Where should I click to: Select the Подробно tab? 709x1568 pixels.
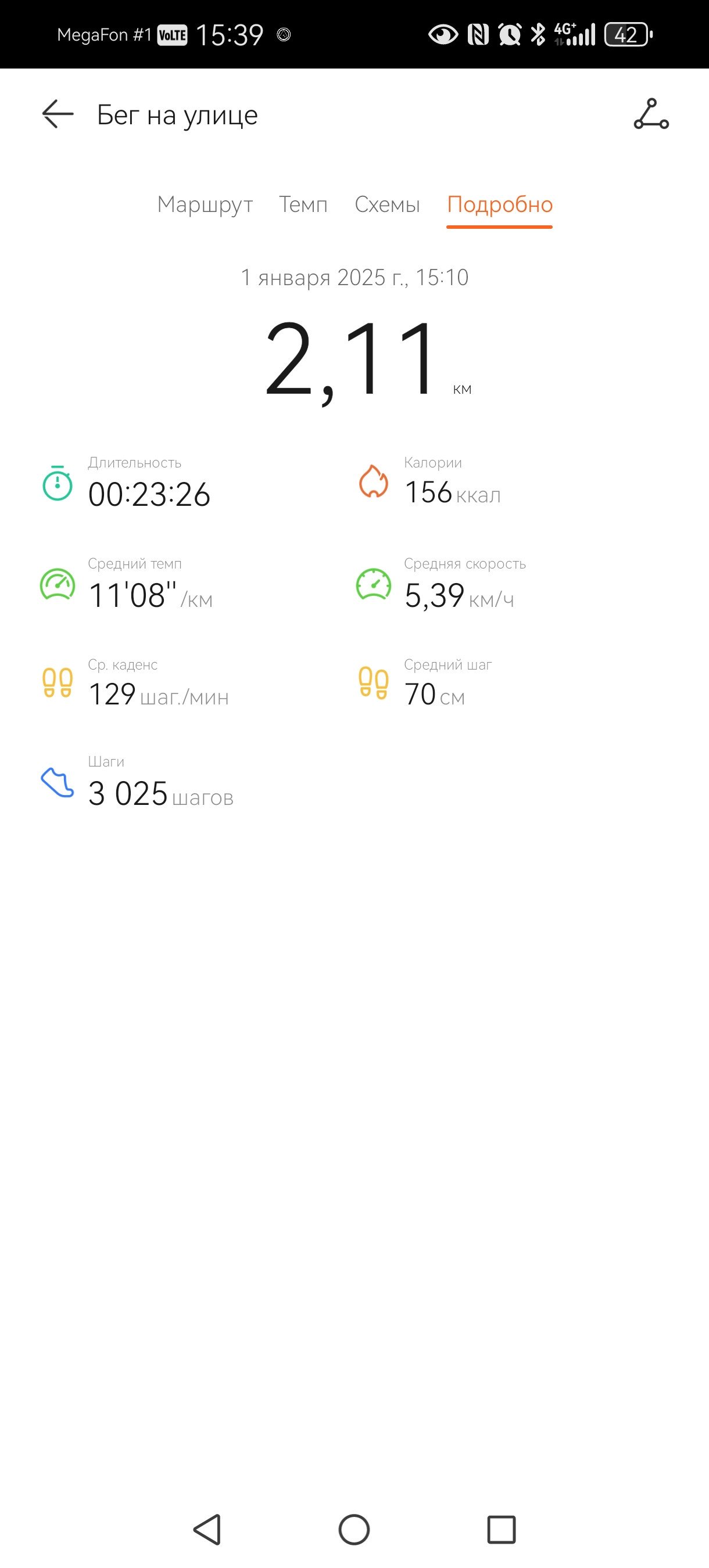coord(499,206)
